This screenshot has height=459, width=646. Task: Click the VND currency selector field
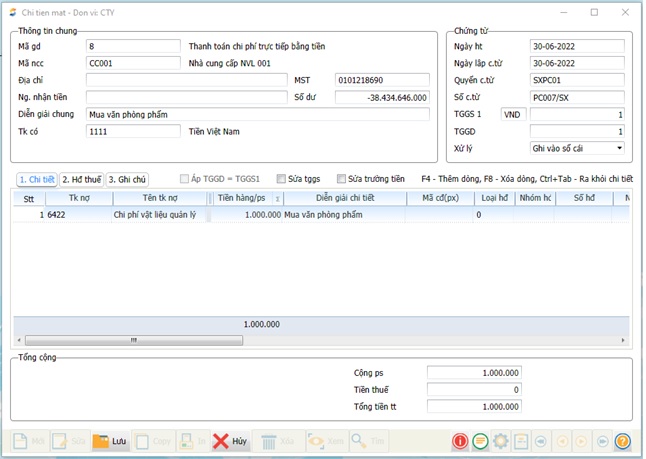point(513,114)
